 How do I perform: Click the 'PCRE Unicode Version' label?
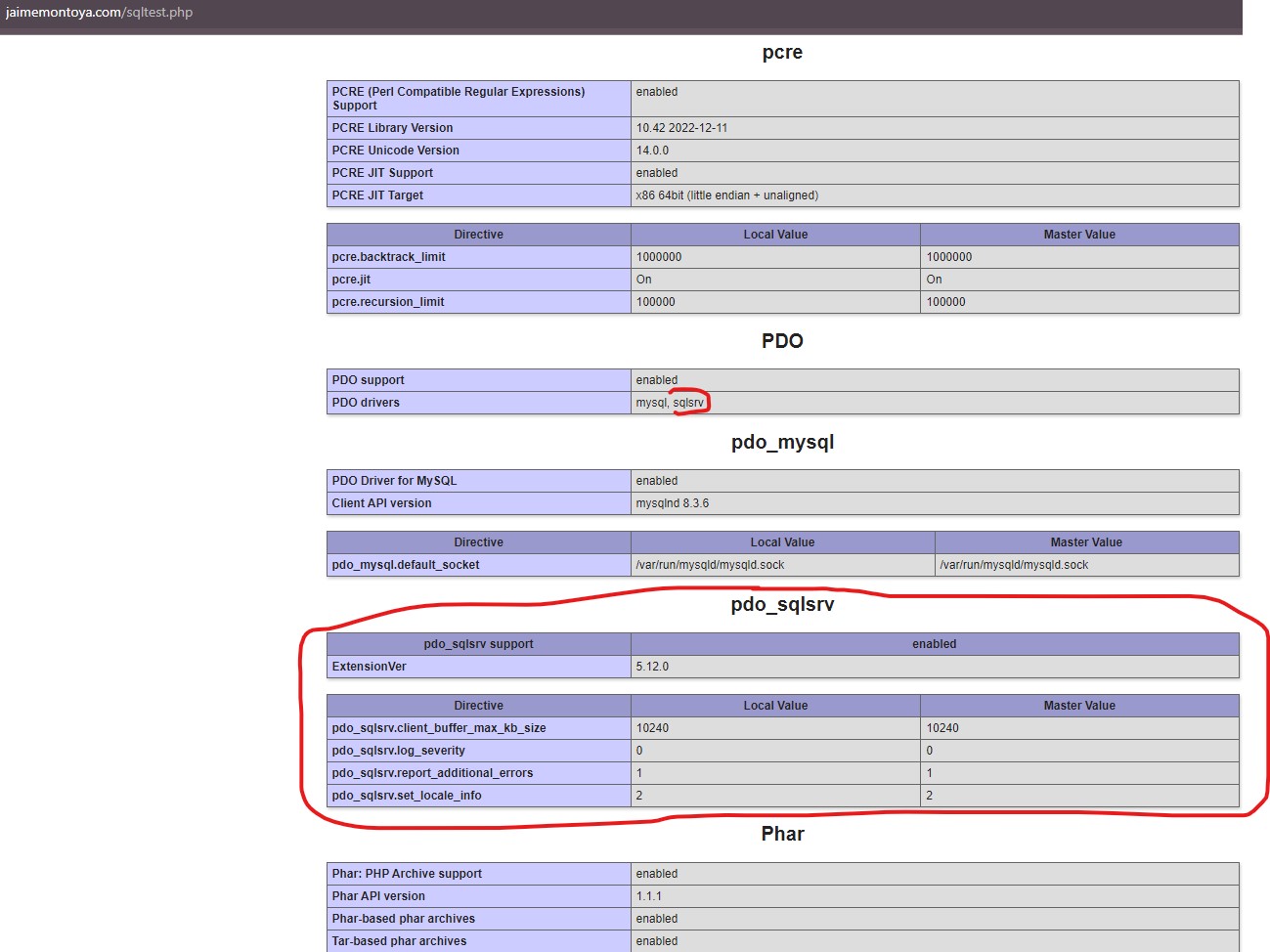pyautogui.click(x=395, y=151)
